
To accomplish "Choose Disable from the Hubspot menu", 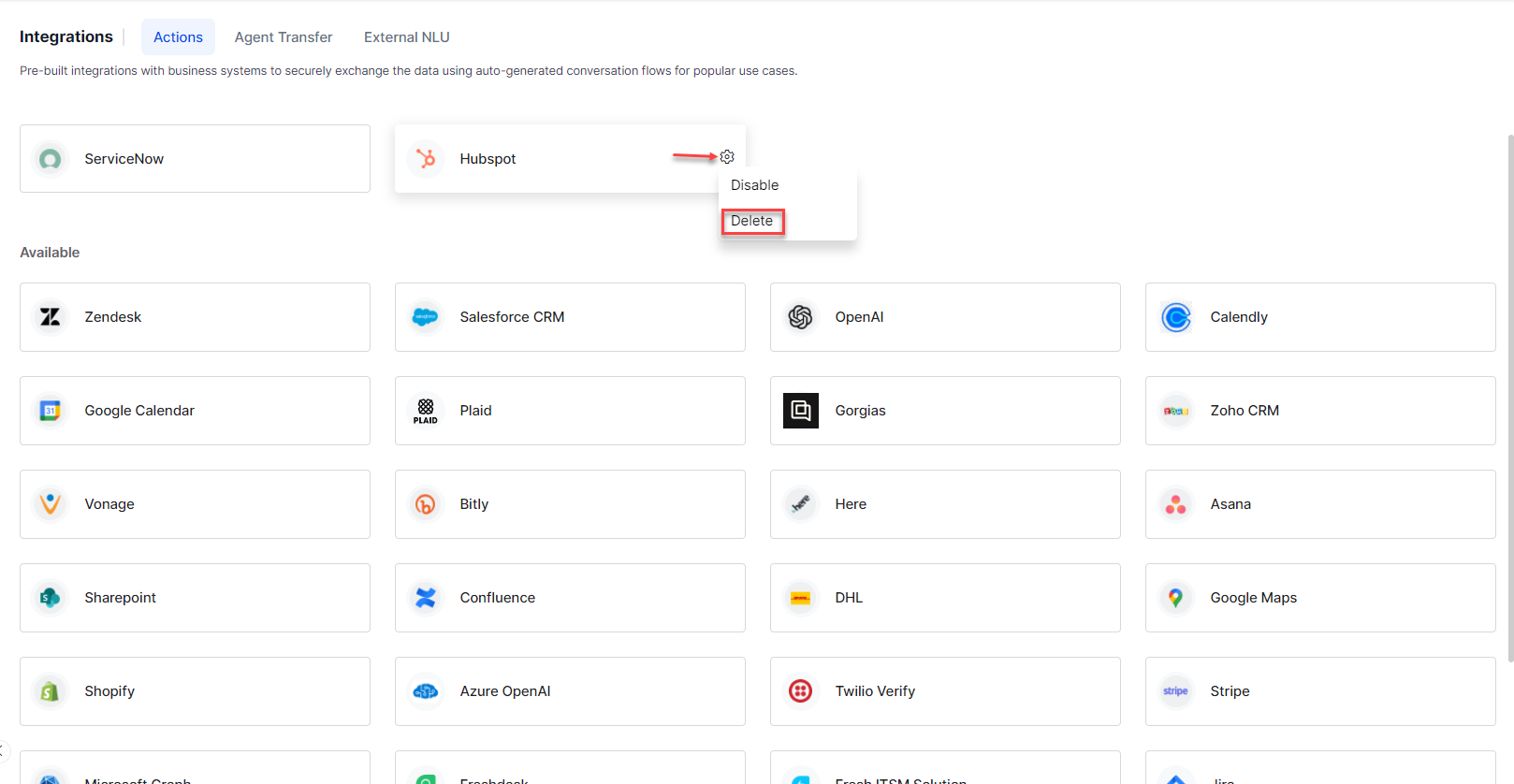I will (755, 185).
